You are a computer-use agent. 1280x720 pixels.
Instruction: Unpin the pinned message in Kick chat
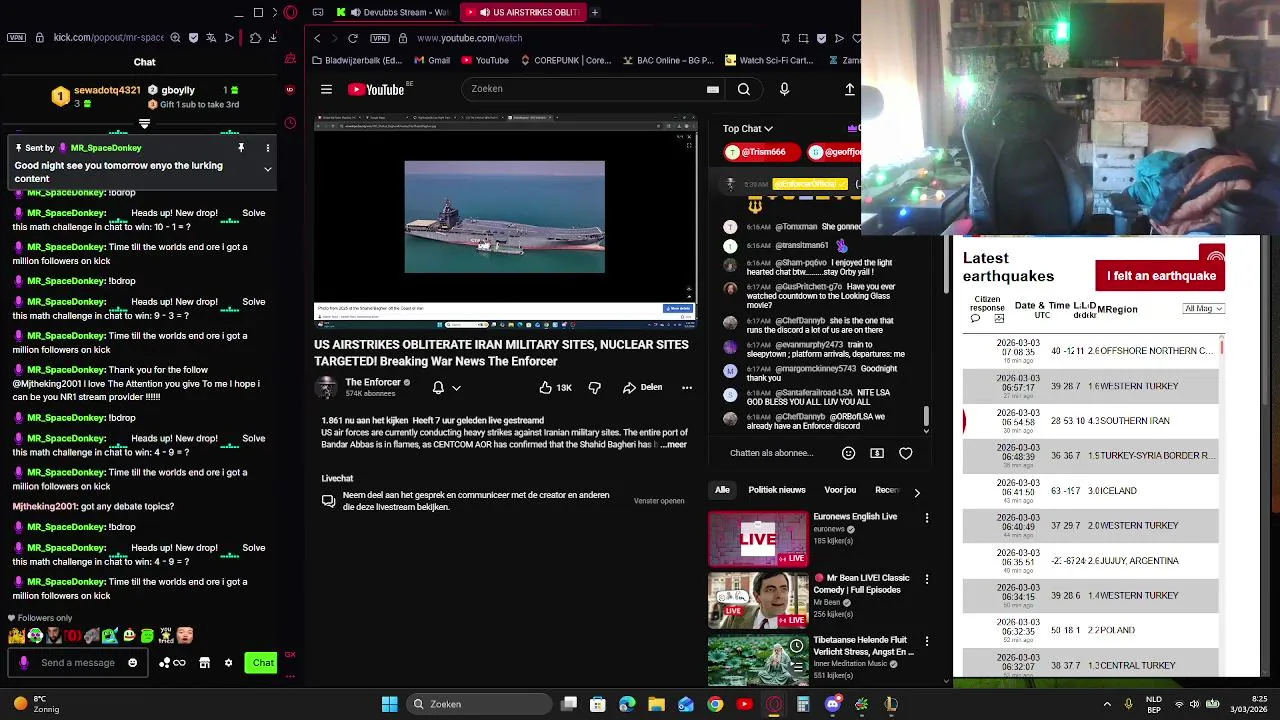point(241,148)
